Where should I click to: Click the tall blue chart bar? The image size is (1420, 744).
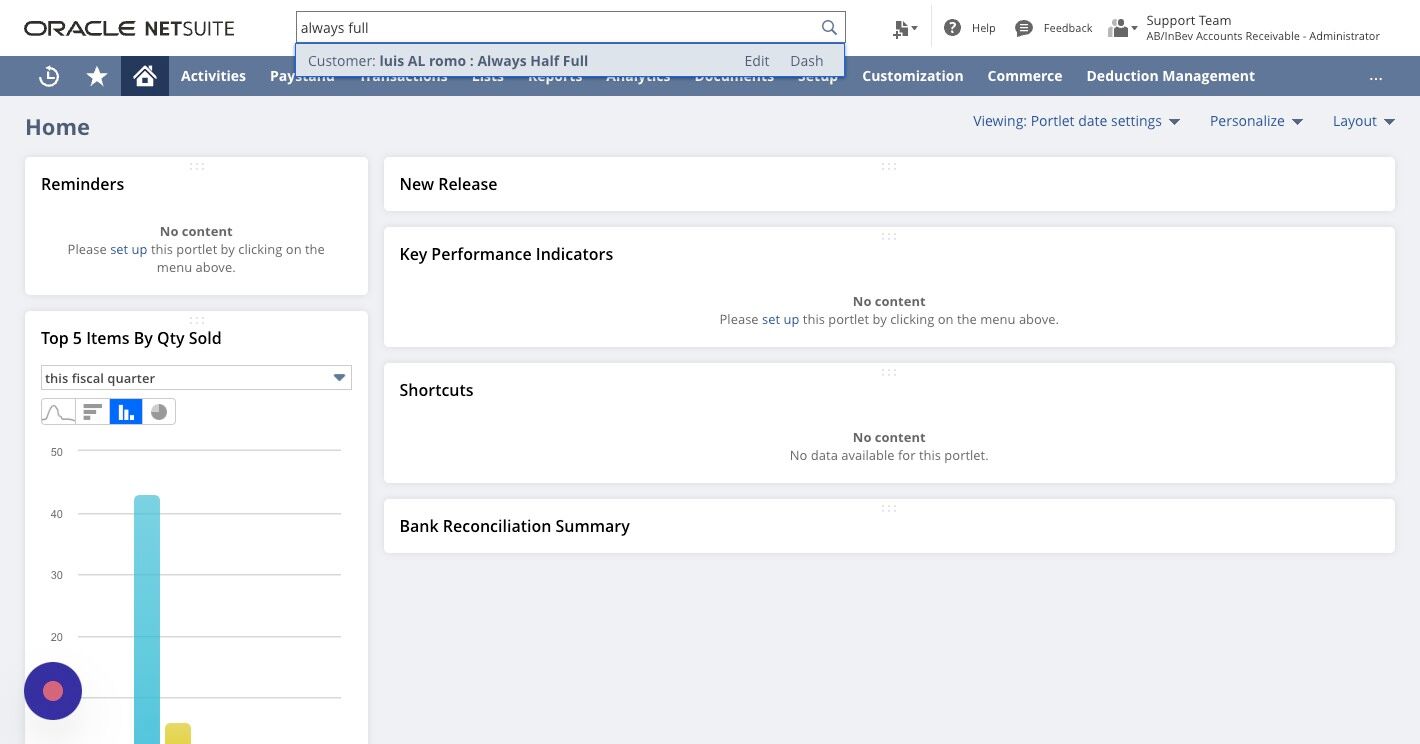tap(147, 619)
